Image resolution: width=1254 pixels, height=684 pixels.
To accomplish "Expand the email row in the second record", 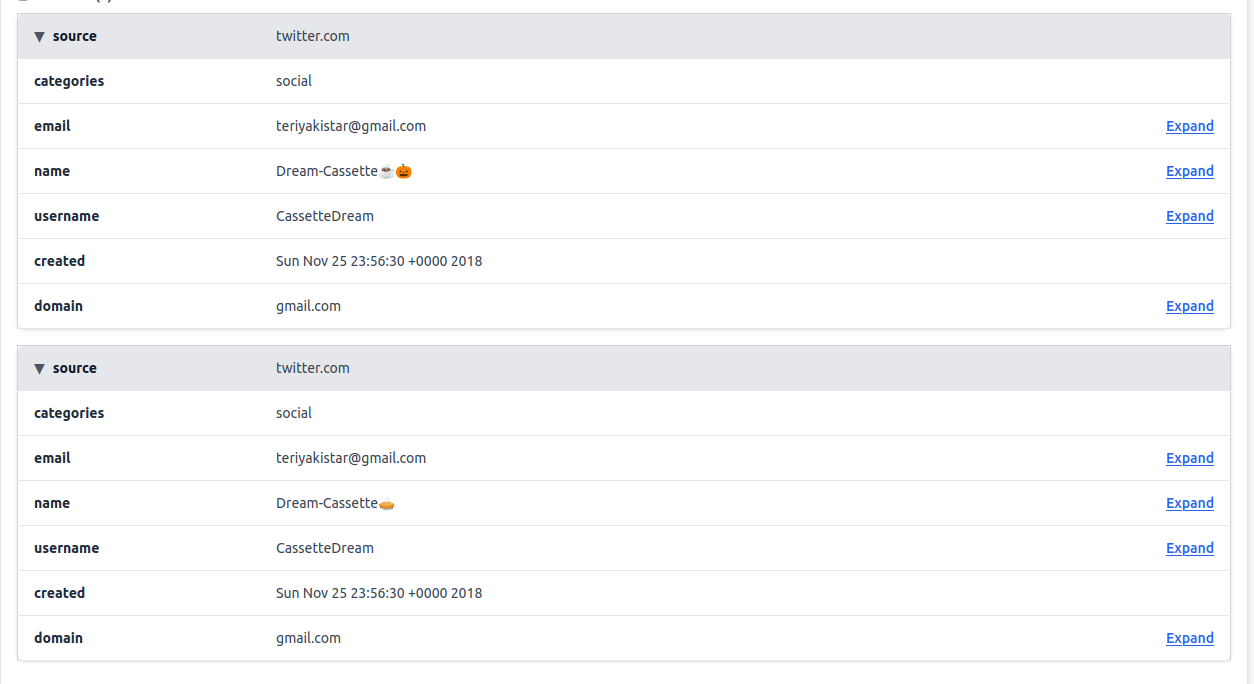I will pos(1189,458).
